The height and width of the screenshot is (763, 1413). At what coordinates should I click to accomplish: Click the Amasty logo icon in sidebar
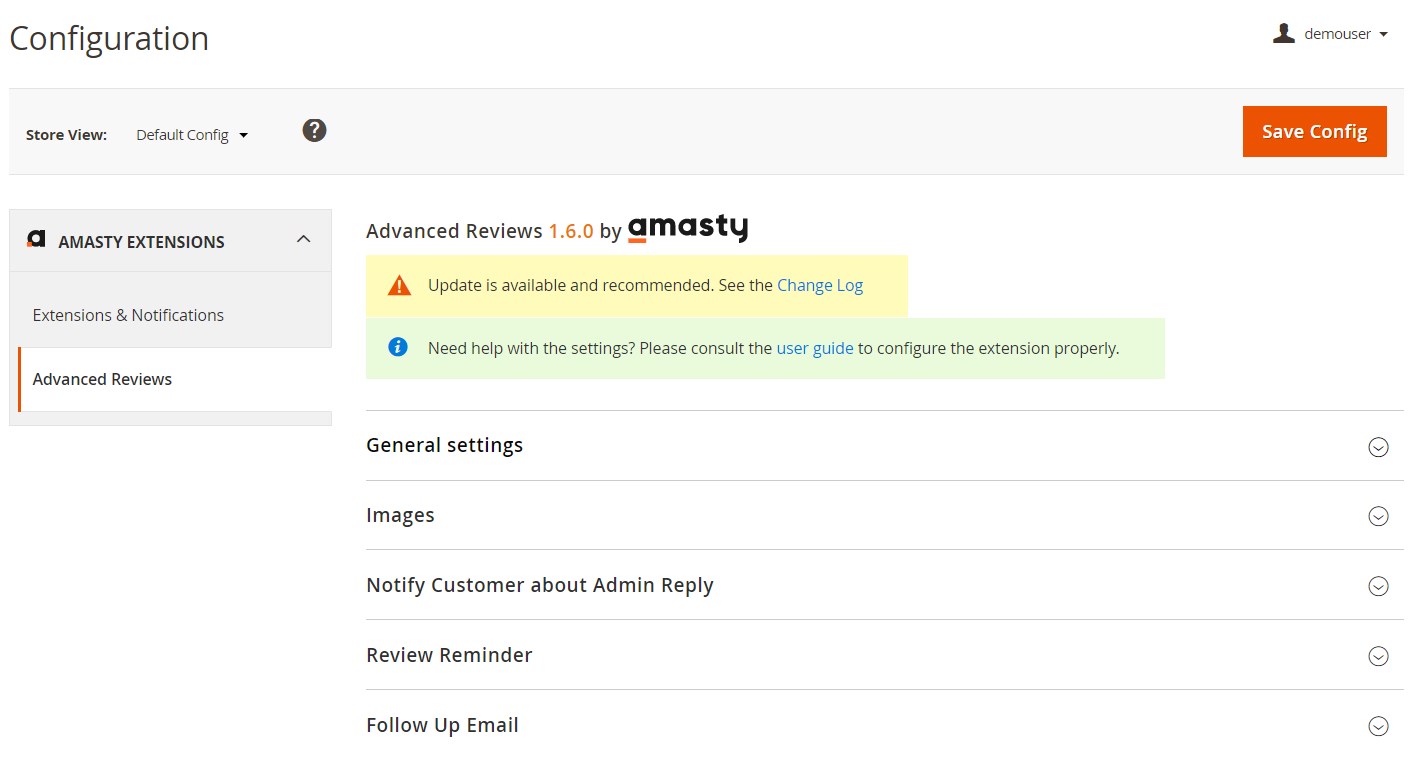tap(37, 239)
